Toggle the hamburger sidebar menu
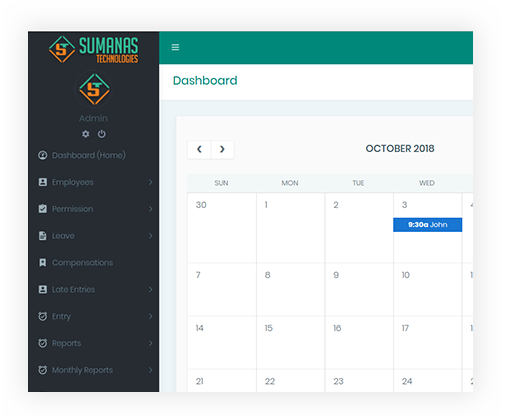Viewport: 505px width, 417px height. point(175,47)
